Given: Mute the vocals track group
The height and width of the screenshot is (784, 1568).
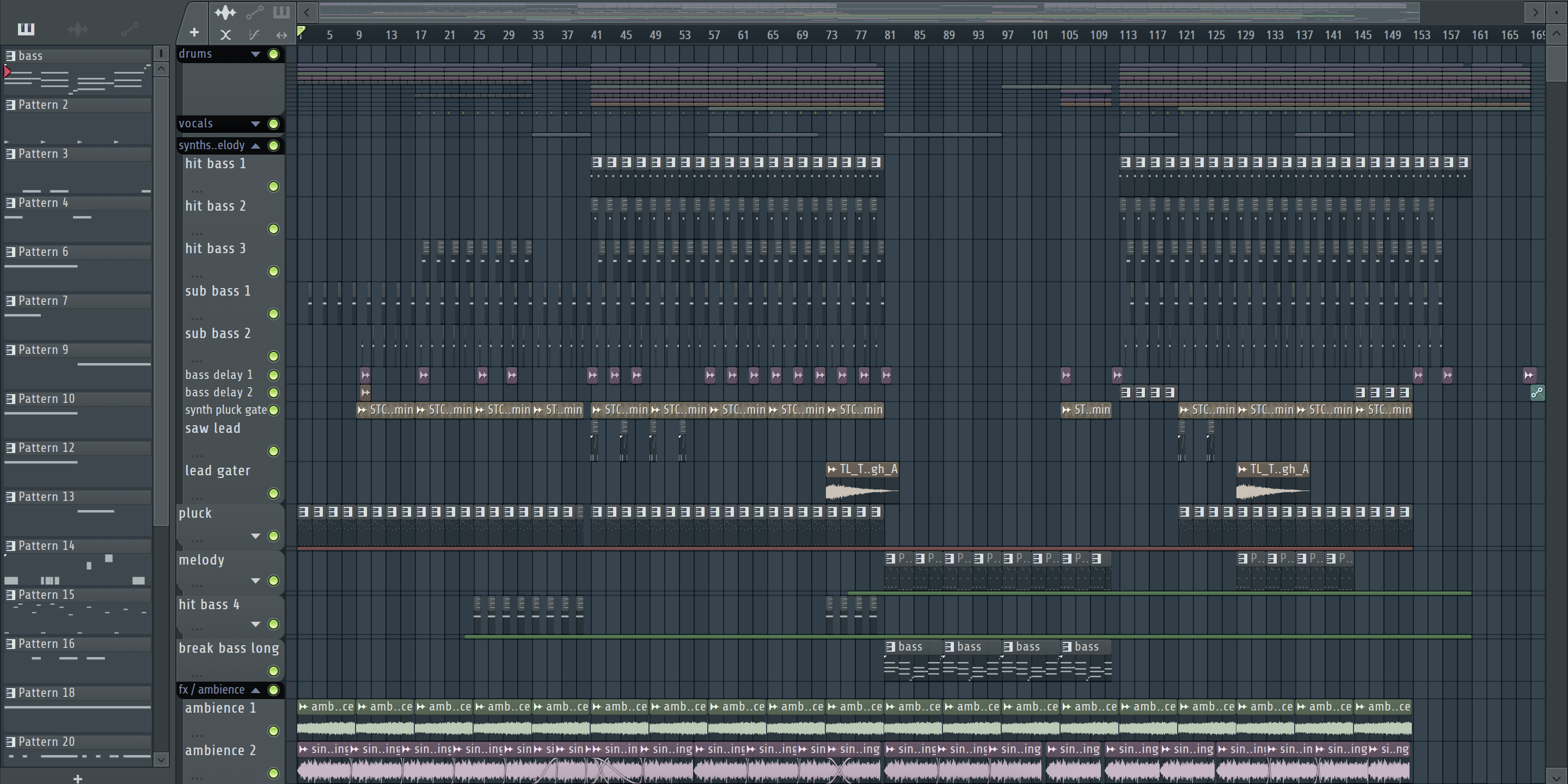Looking at the screenshot, I should point(274,124).
